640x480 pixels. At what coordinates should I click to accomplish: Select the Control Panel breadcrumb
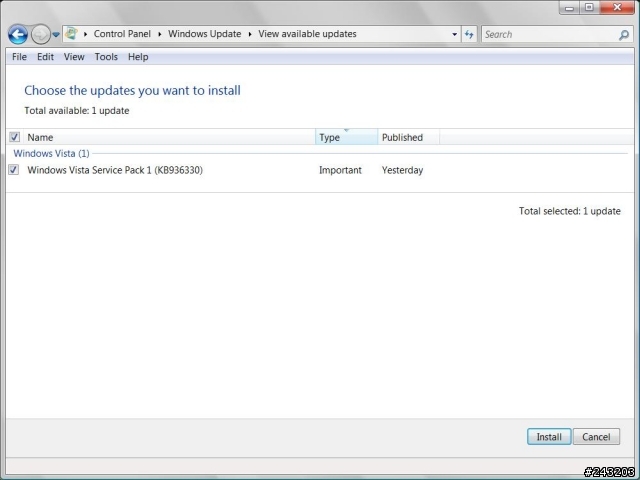click(122, 34)
